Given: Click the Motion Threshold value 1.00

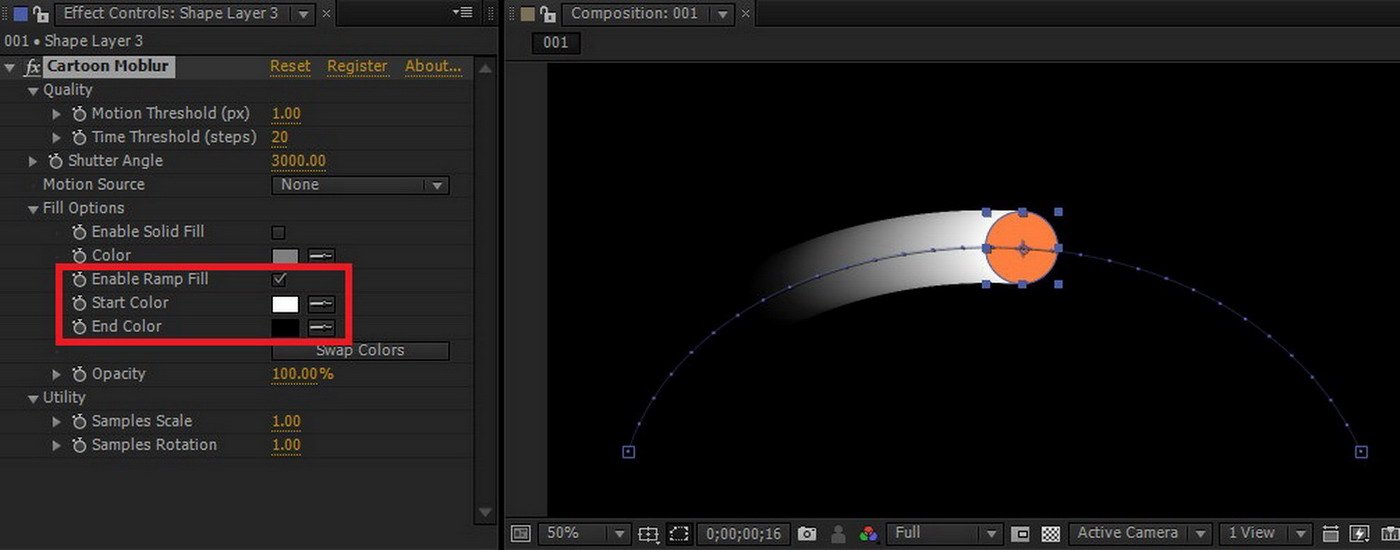Looking at the screenshot, I should [286, 114].
